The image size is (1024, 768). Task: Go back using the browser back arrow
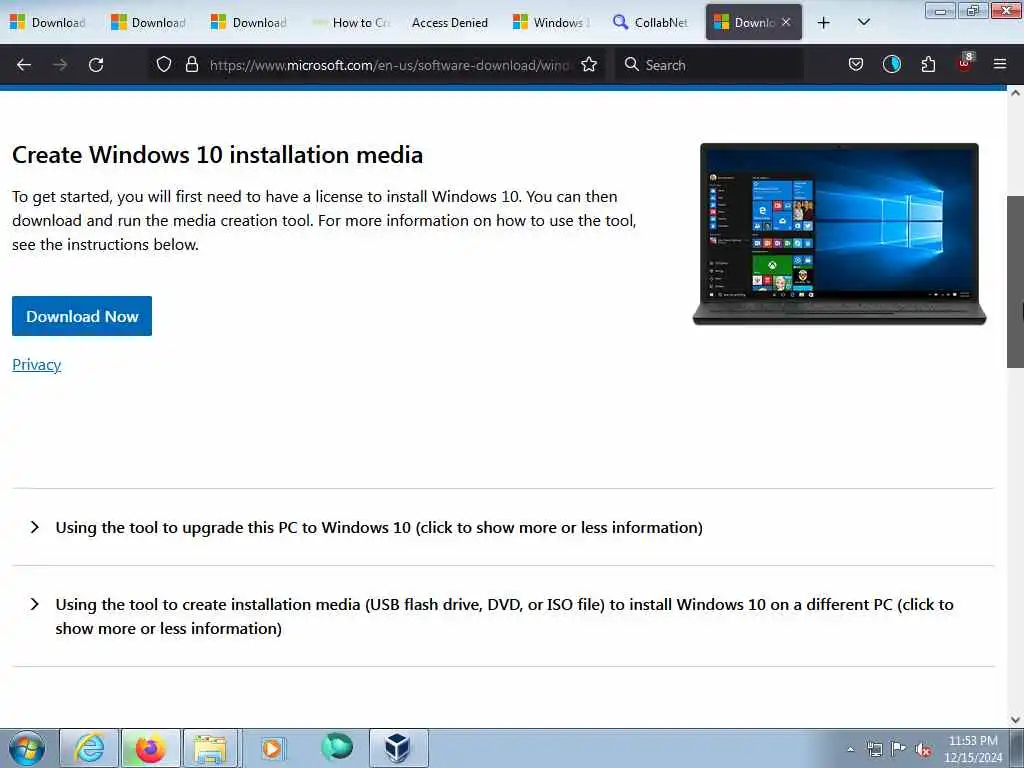(24, 65)
